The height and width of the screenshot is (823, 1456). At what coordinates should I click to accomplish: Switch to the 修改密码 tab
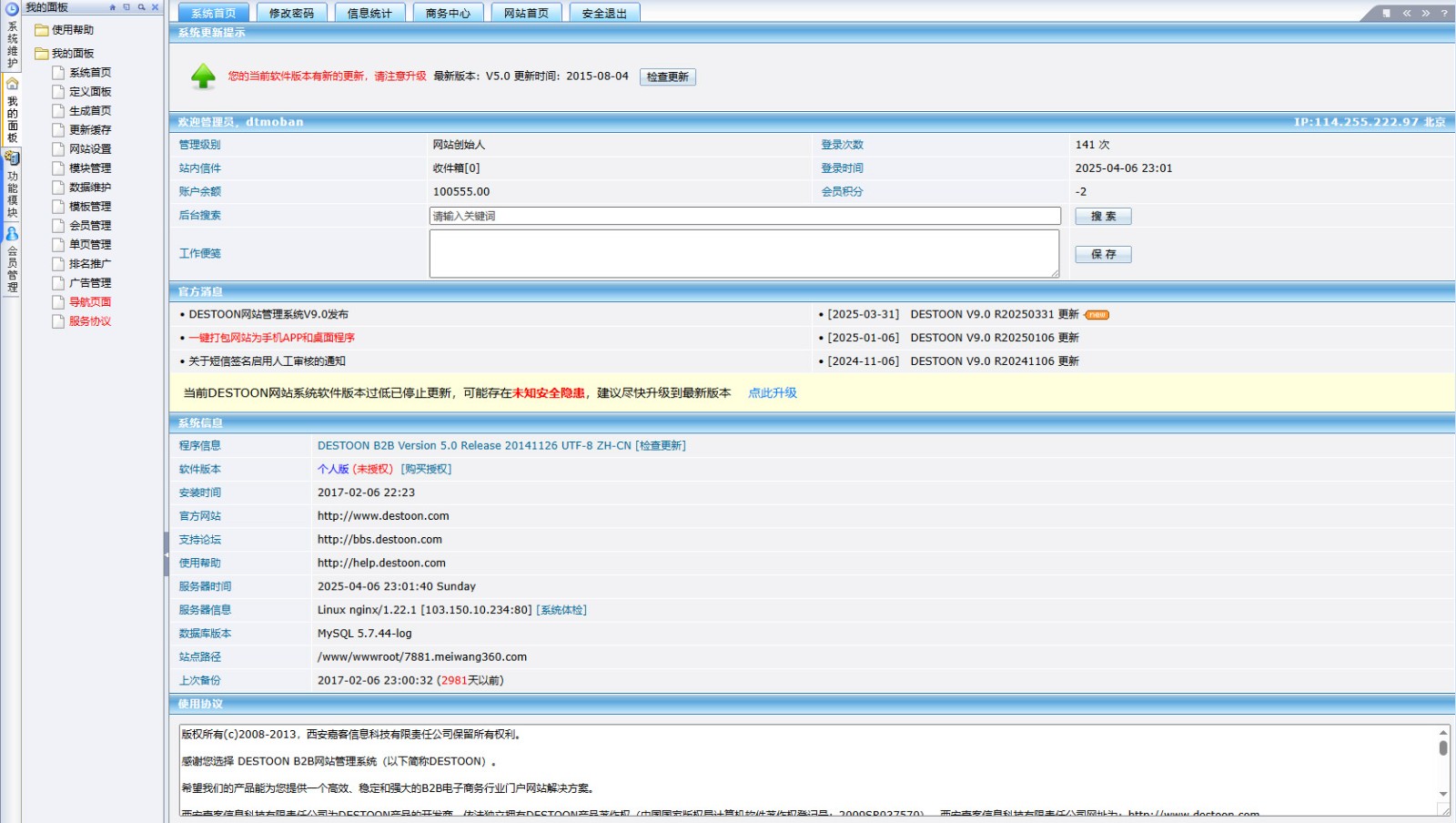coord(291,13)
